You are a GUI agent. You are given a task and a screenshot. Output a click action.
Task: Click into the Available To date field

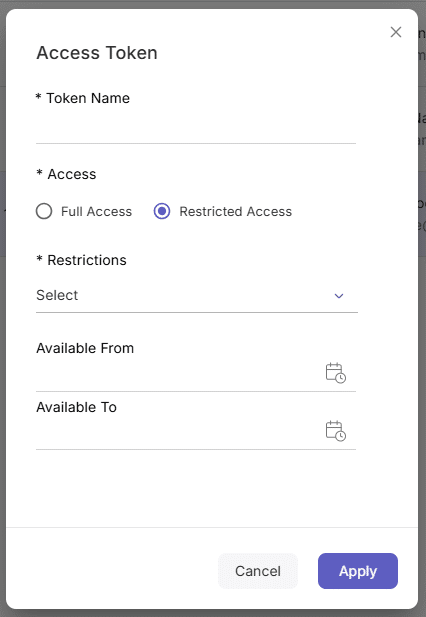click(x=179, y=432)
